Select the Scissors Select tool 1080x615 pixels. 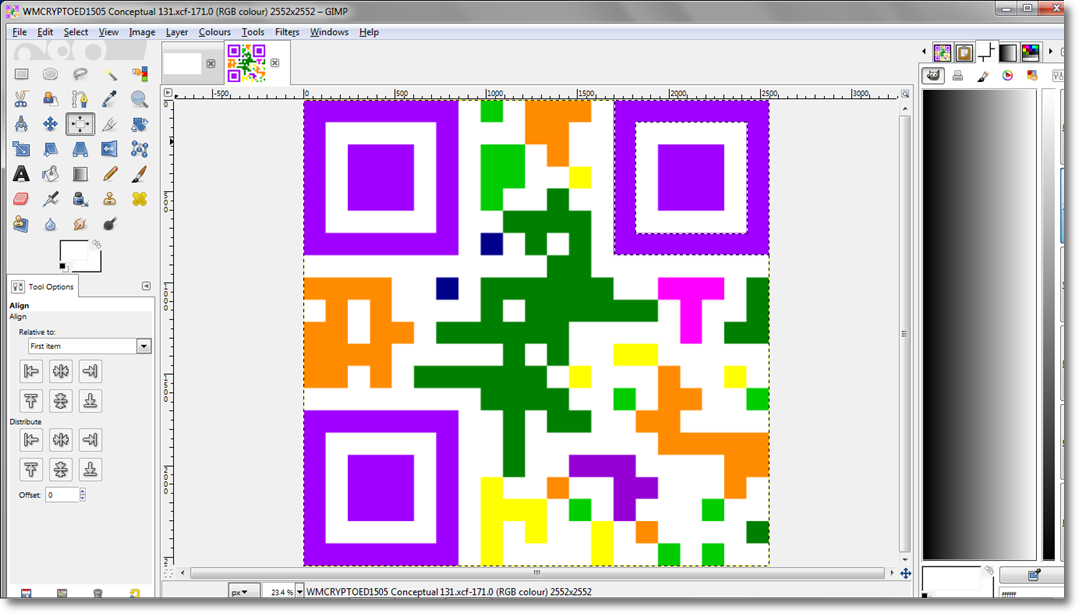click(21, 99)
